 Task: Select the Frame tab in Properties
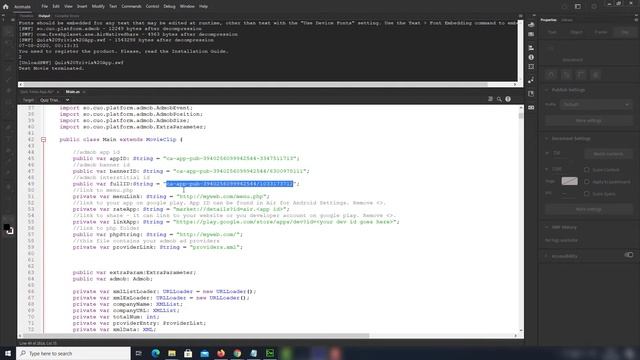600,32
